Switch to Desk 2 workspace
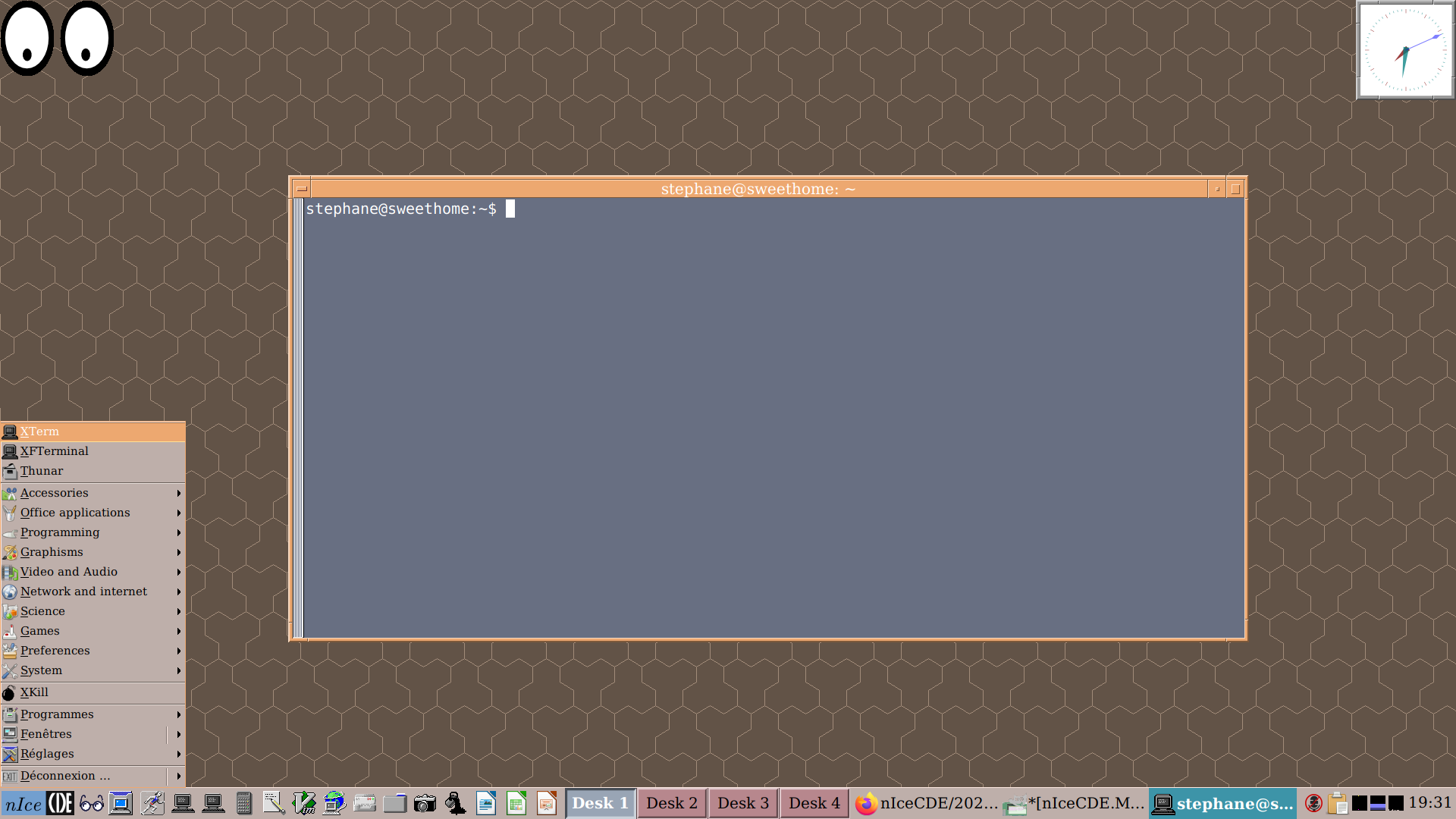This screenshot has width=1456, height=819. [x=672, y=803]
